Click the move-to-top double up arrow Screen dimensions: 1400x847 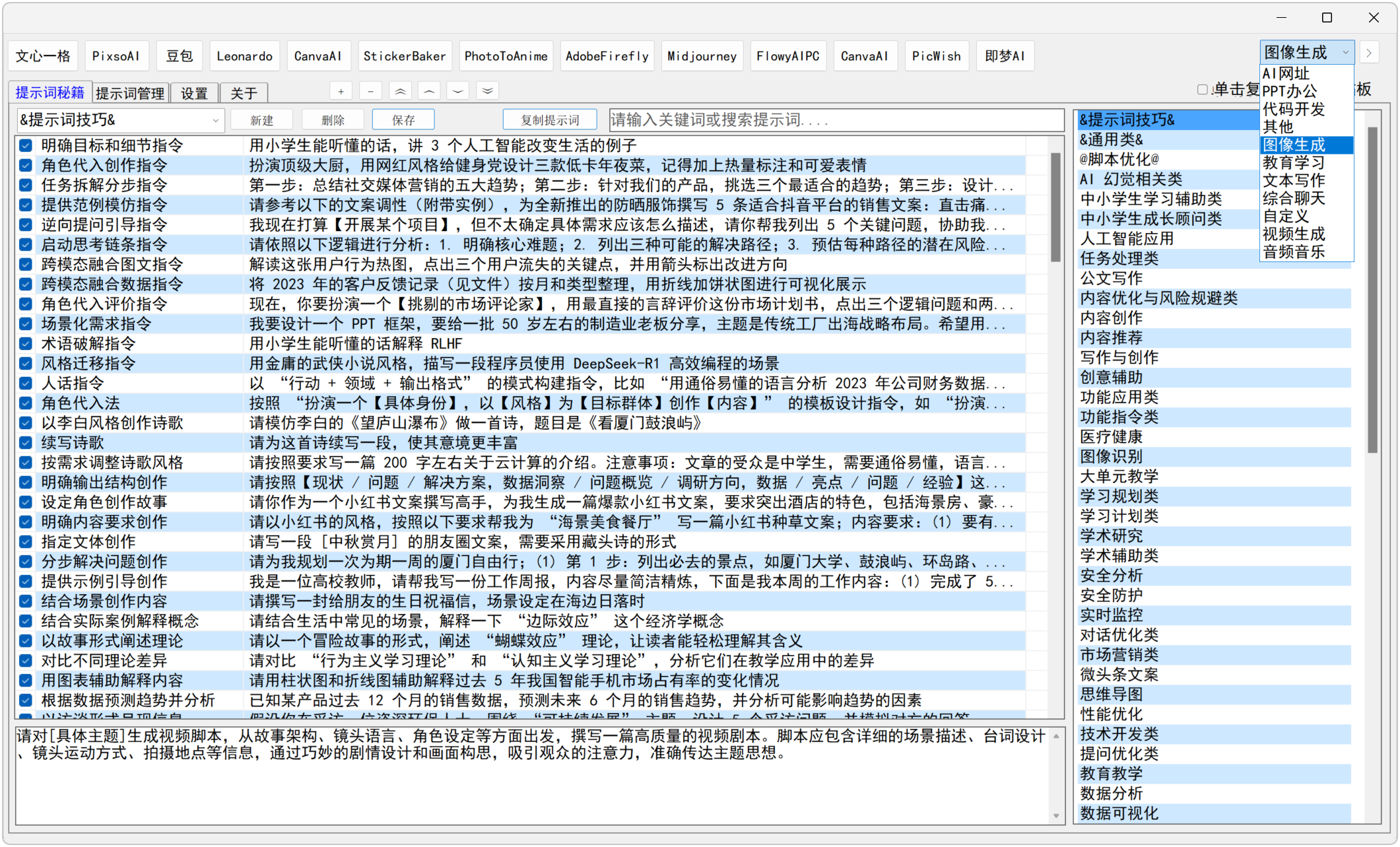coord(400,91)
